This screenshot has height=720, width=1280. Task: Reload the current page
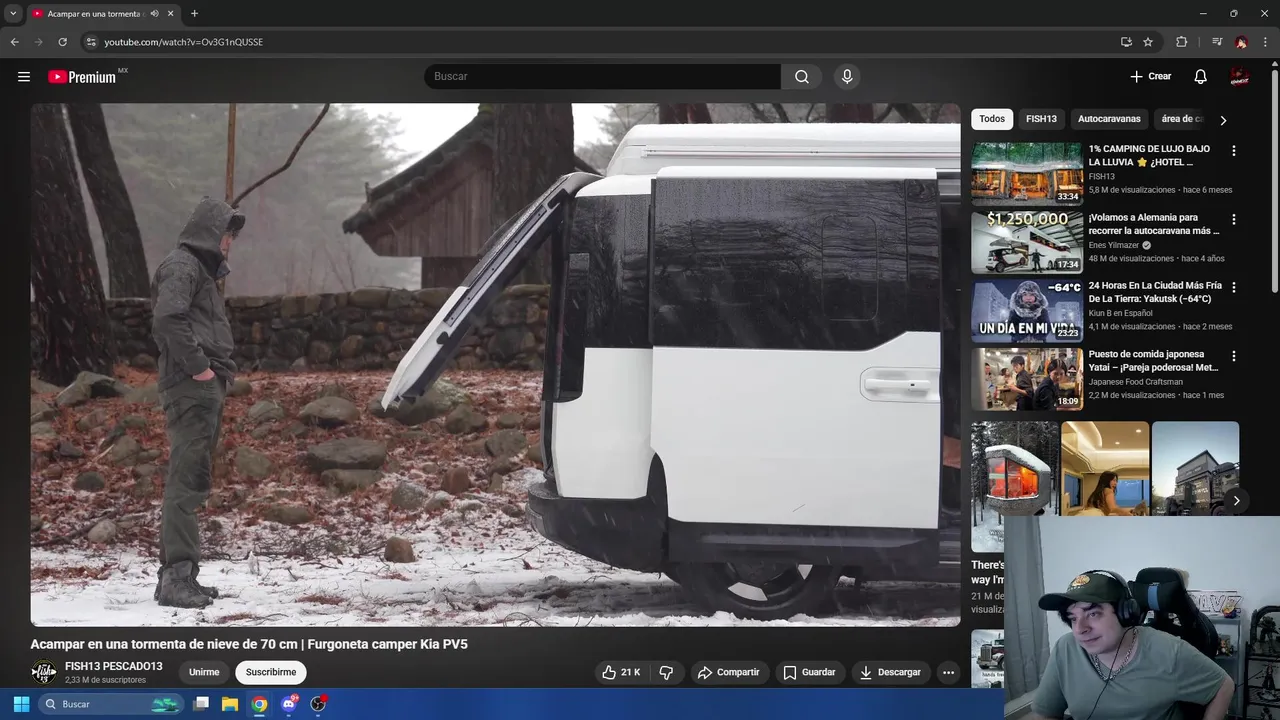[62, 42]
